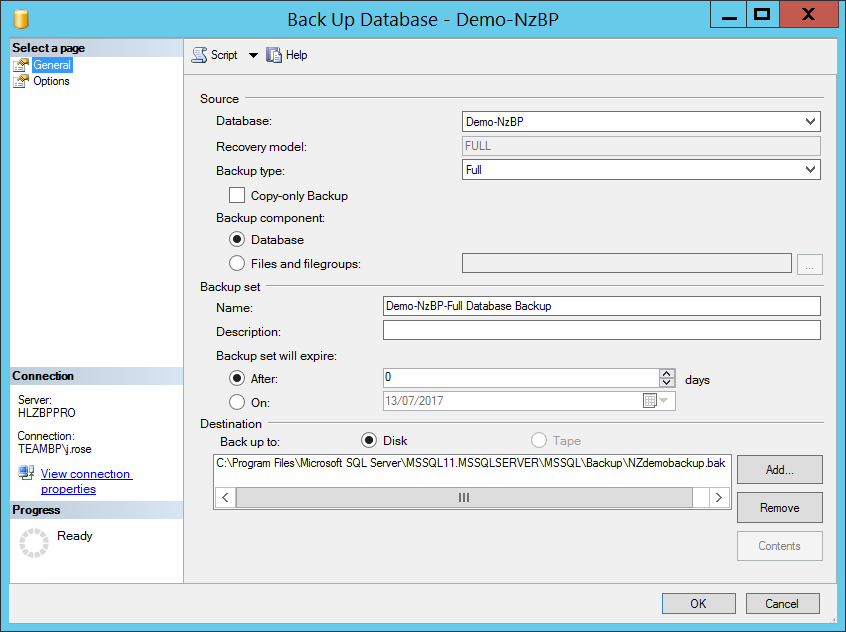The width and height of the screenshot is (846, 632).
Task: Open the Script dropdown arrow
Action: 253,55
